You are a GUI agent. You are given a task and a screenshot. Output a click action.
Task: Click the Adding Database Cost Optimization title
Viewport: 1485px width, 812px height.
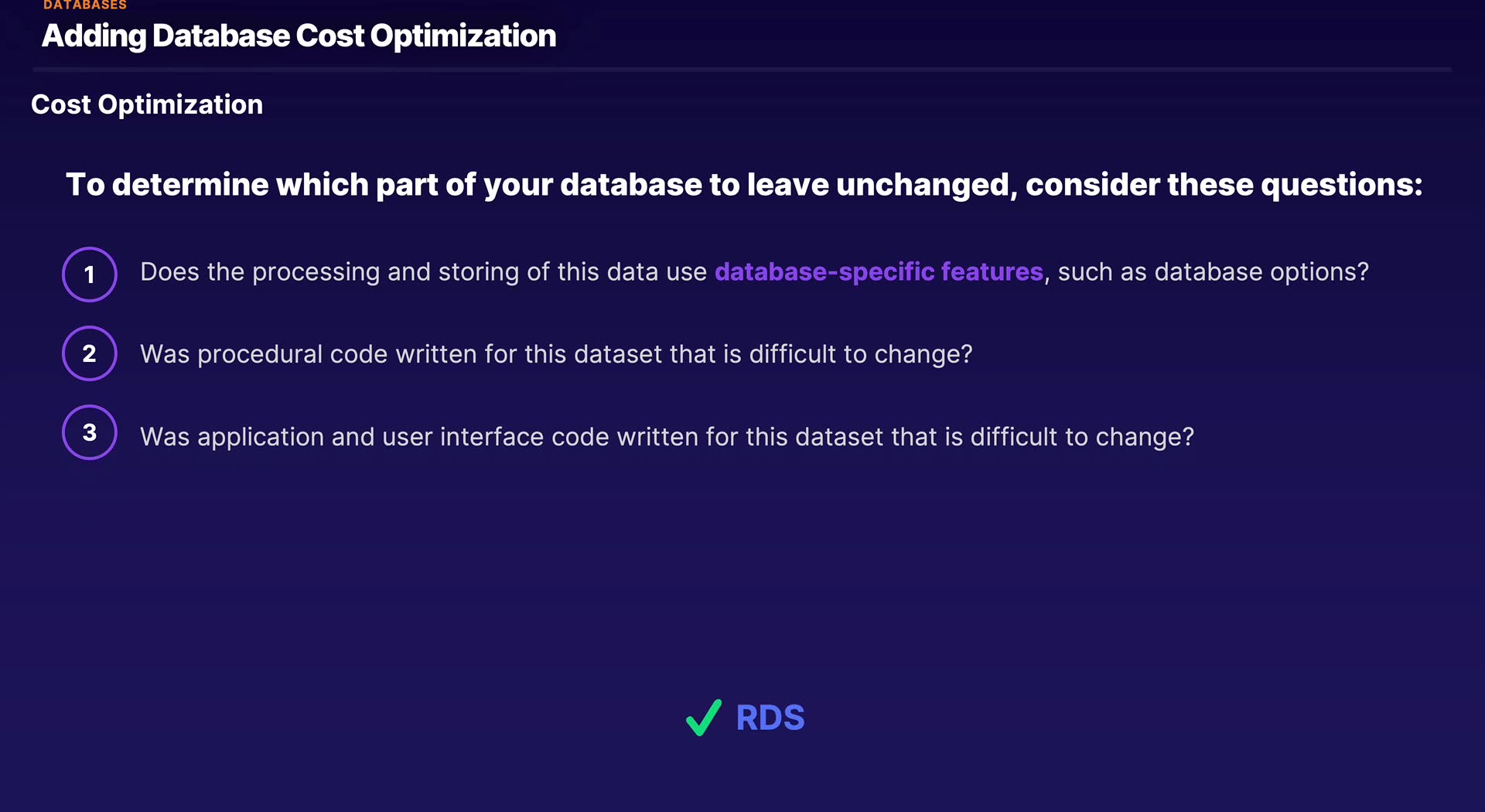(x=299, y=36)
